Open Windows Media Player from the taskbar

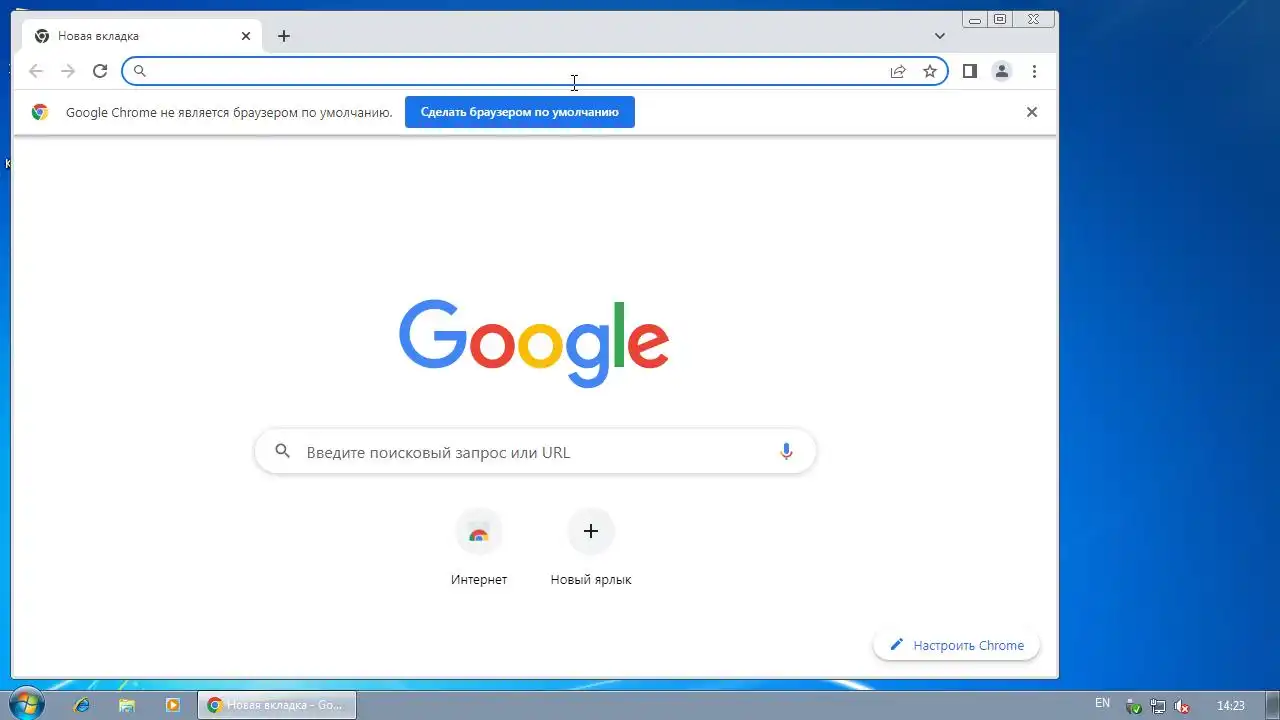coord(172,705)
